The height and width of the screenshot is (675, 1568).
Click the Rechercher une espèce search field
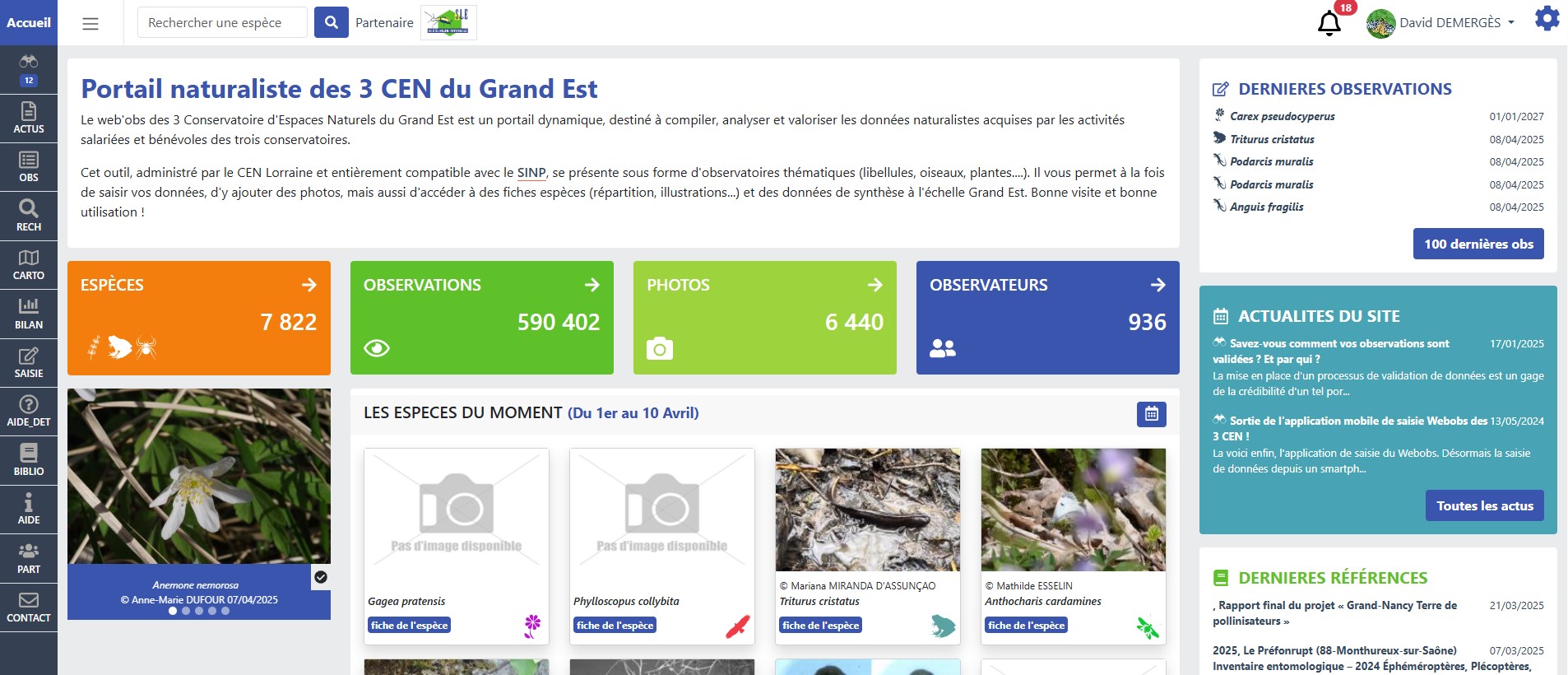click(x=222, y=22)
